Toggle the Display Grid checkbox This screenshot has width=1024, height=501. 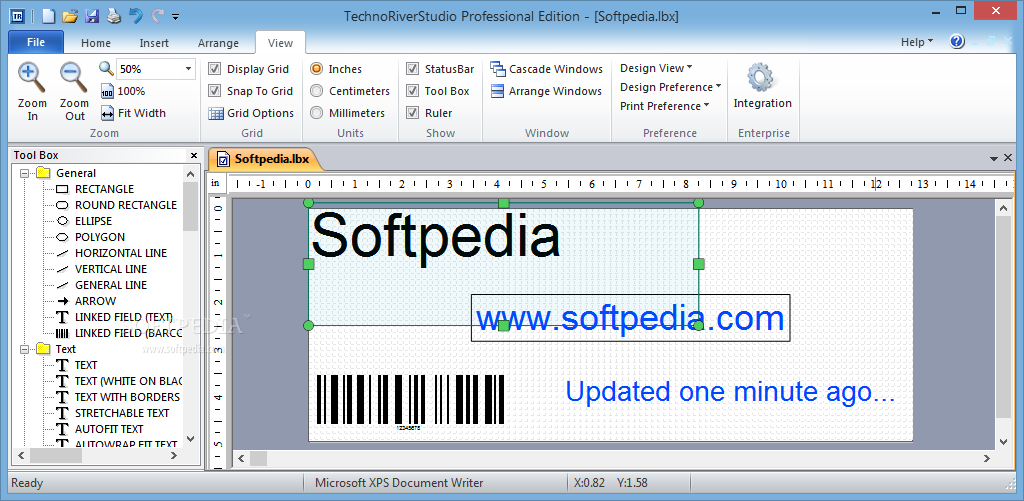tap(214, 69)
